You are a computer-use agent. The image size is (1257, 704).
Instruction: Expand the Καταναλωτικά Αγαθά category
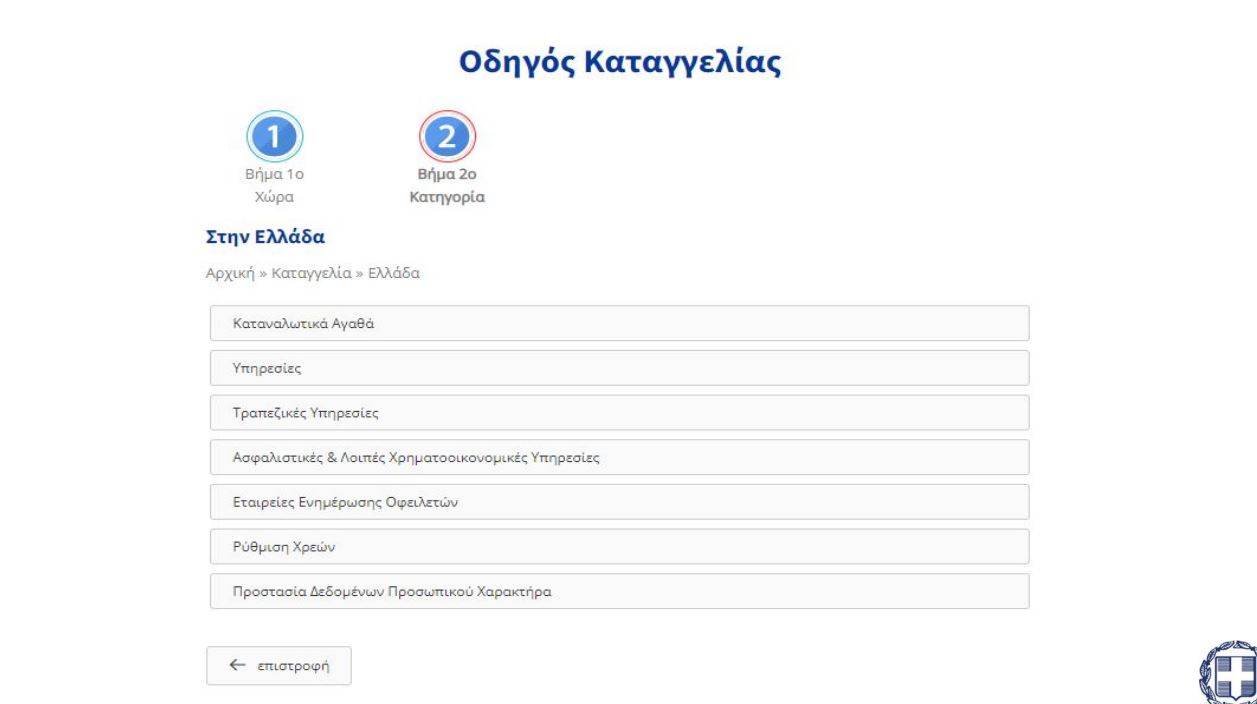[x=619, y=323]
